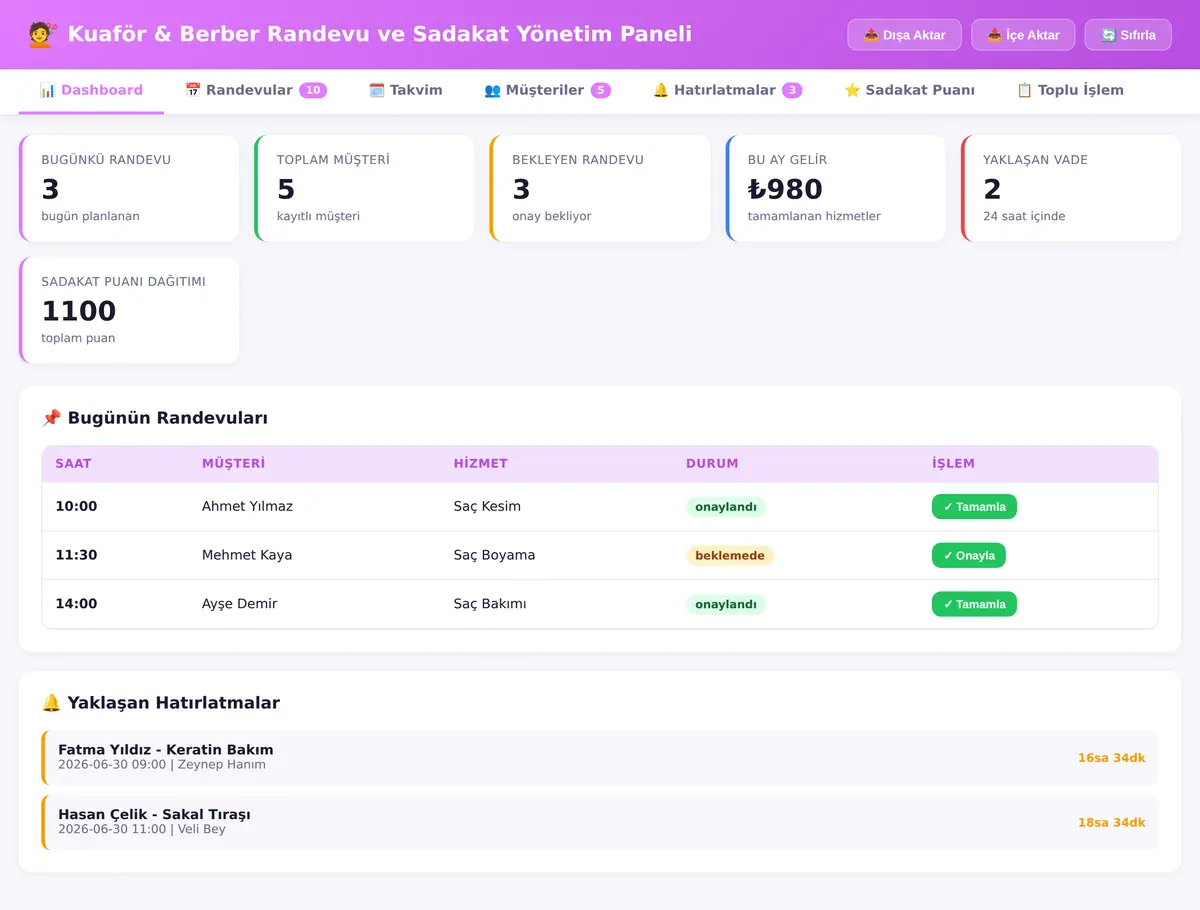Click the HİZMET column header
This screenshot has width=1200, height=910.
[x=481, y=464]
